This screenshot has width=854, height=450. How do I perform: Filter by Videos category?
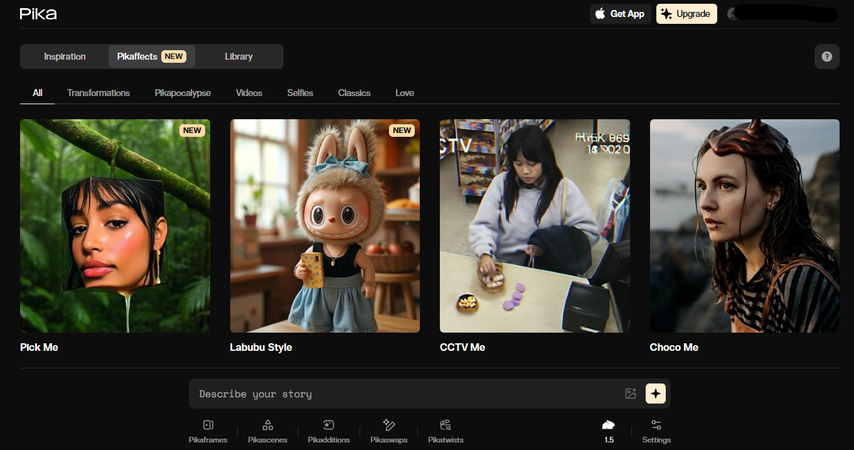coord(249,93)
